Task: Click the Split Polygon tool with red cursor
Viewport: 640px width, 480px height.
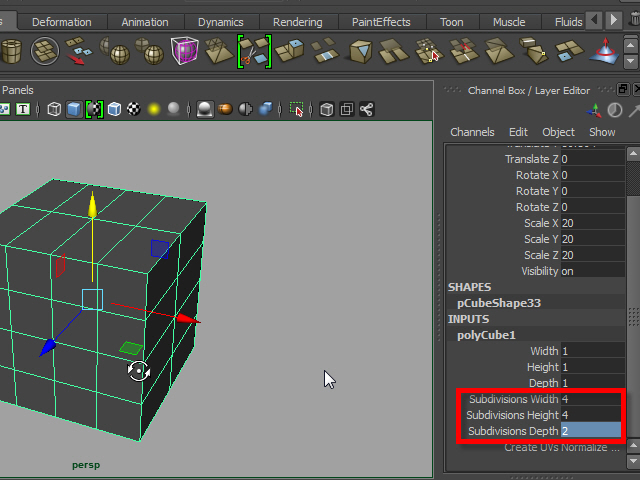Action: pyautogui.click(x=429, y=51)
